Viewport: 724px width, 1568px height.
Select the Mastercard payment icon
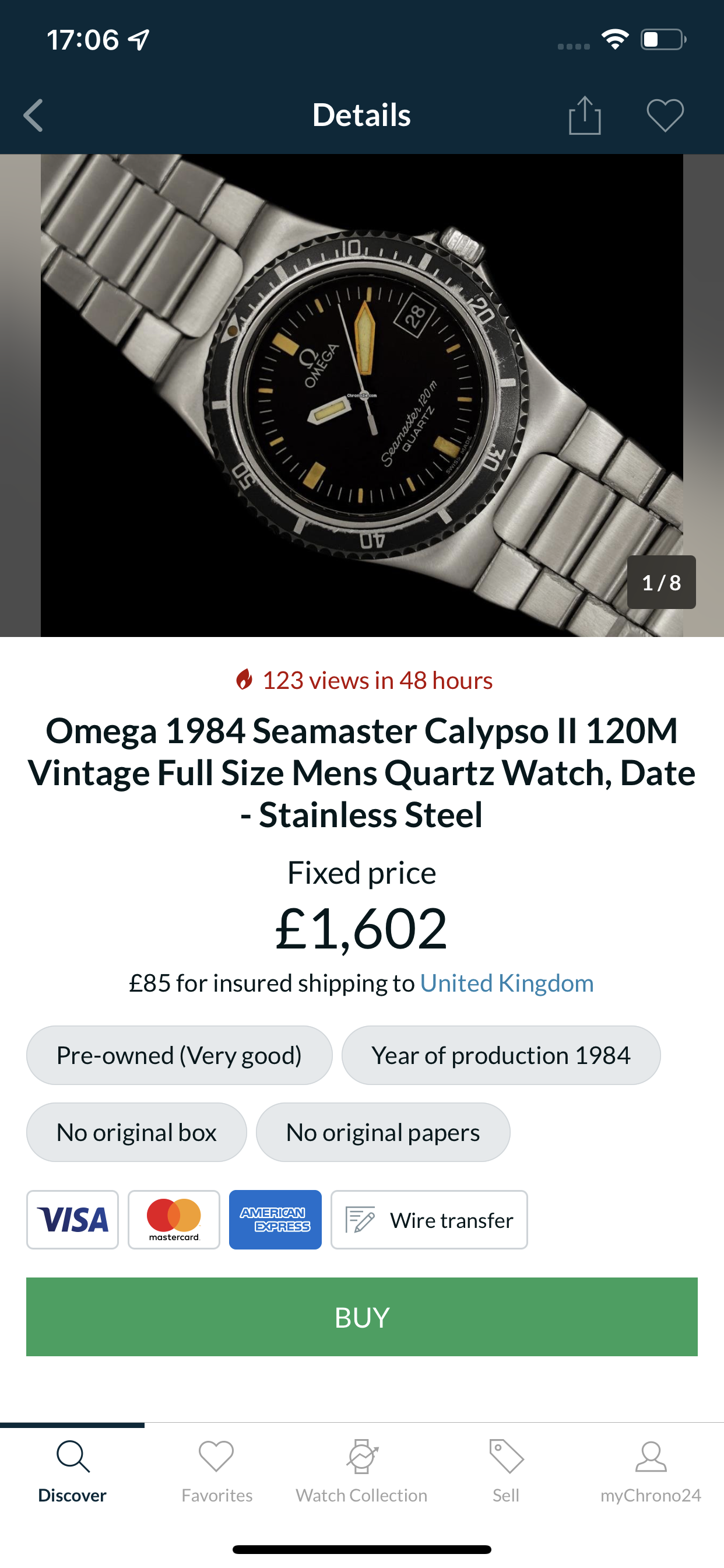pos(174,1219)
